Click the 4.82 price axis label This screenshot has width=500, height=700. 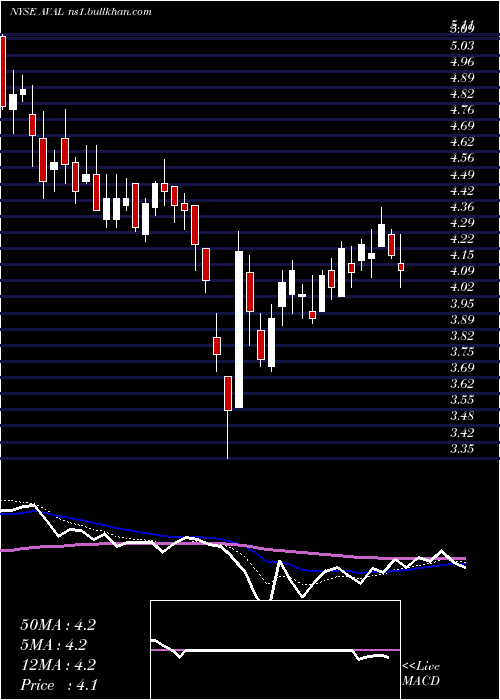462,93
